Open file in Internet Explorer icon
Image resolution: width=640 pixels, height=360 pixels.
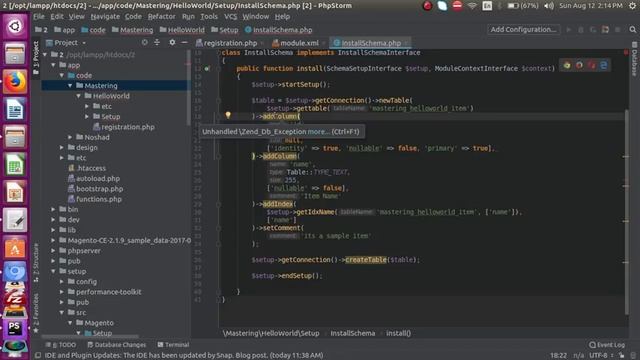(604, 65)
